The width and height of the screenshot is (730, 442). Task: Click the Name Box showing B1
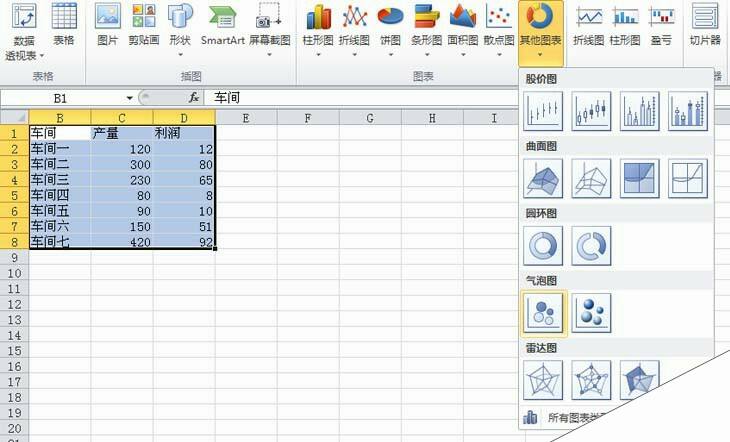click(61, 98)
